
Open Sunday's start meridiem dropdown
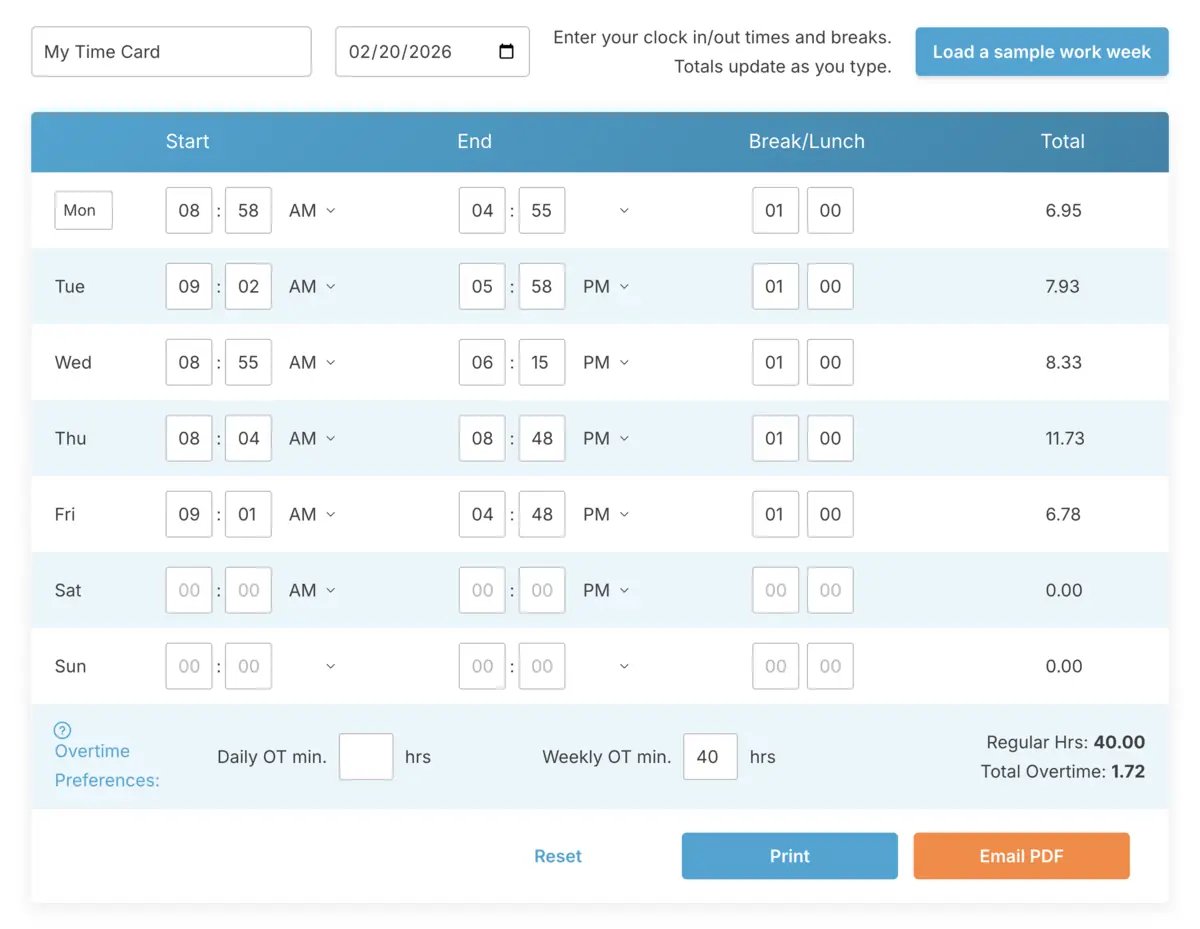tap(331, 666)
